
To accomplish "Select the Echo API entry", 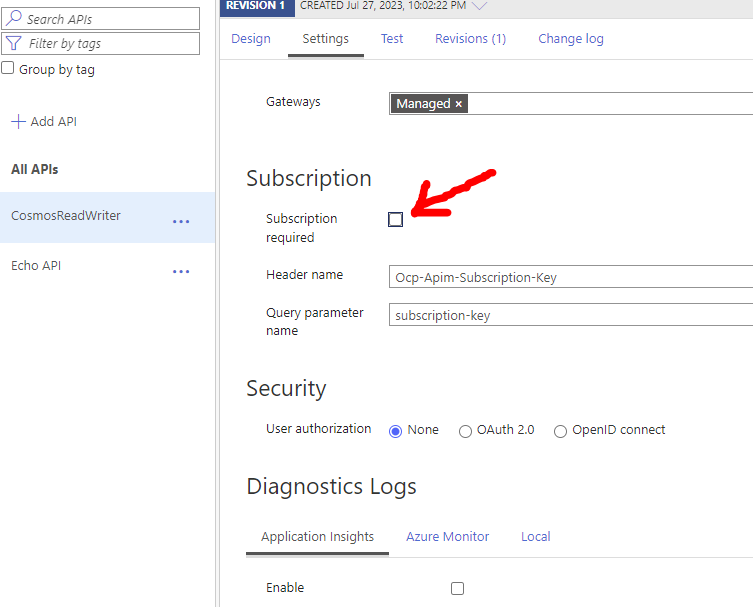I will pos(36,266).
